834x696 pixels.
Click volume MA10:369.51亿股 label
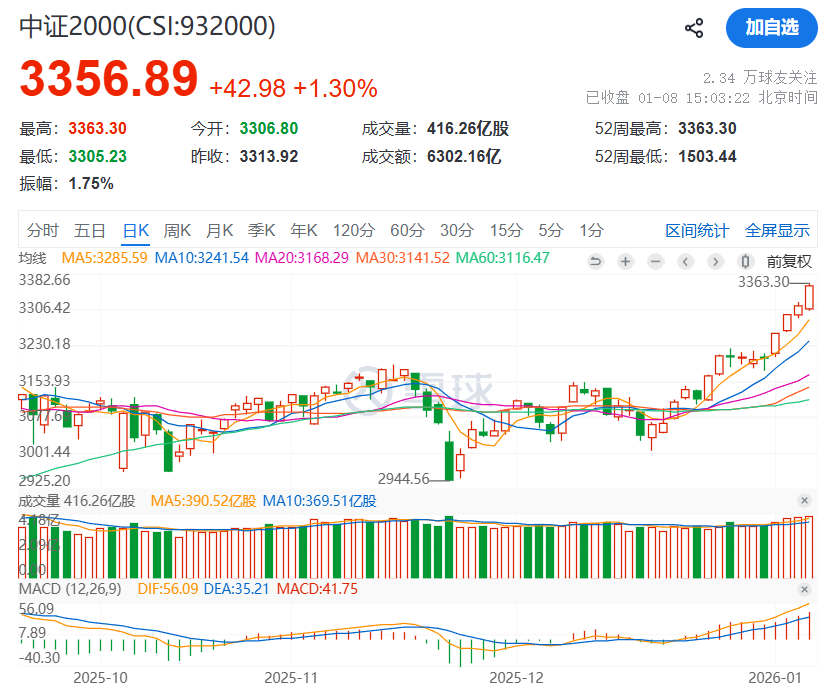pyautogui.click(x=320, y=501)
